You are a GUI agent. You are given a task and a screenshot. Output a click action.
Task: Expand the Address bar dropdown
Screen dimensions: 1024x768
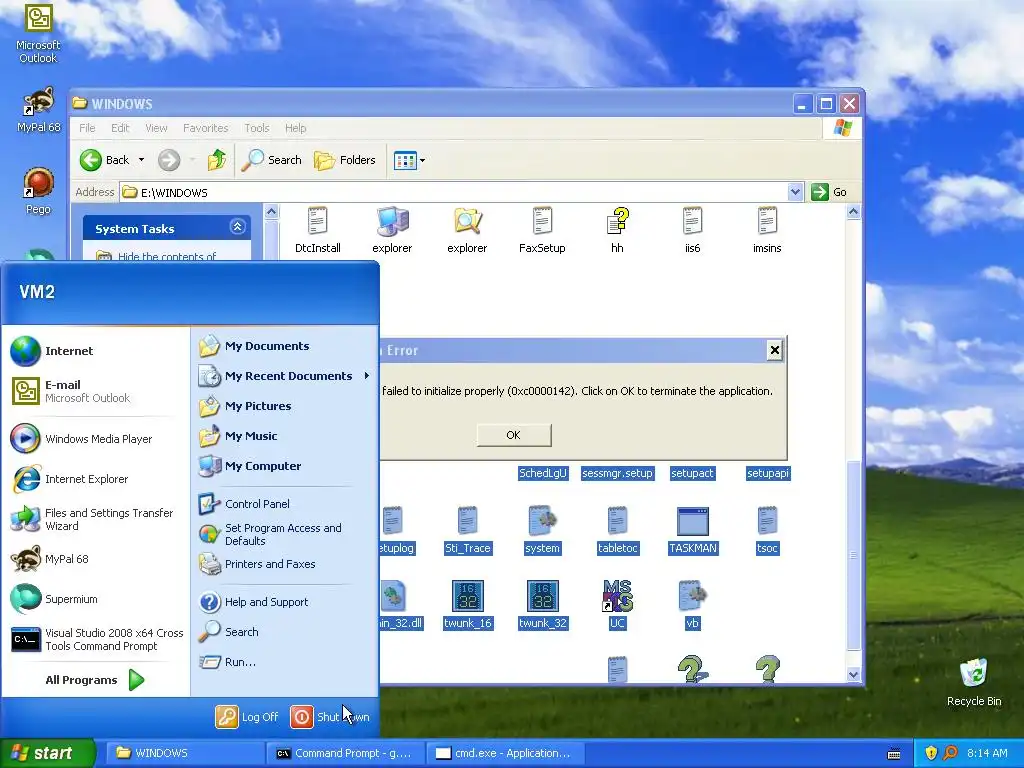click(x=795, y=192)
